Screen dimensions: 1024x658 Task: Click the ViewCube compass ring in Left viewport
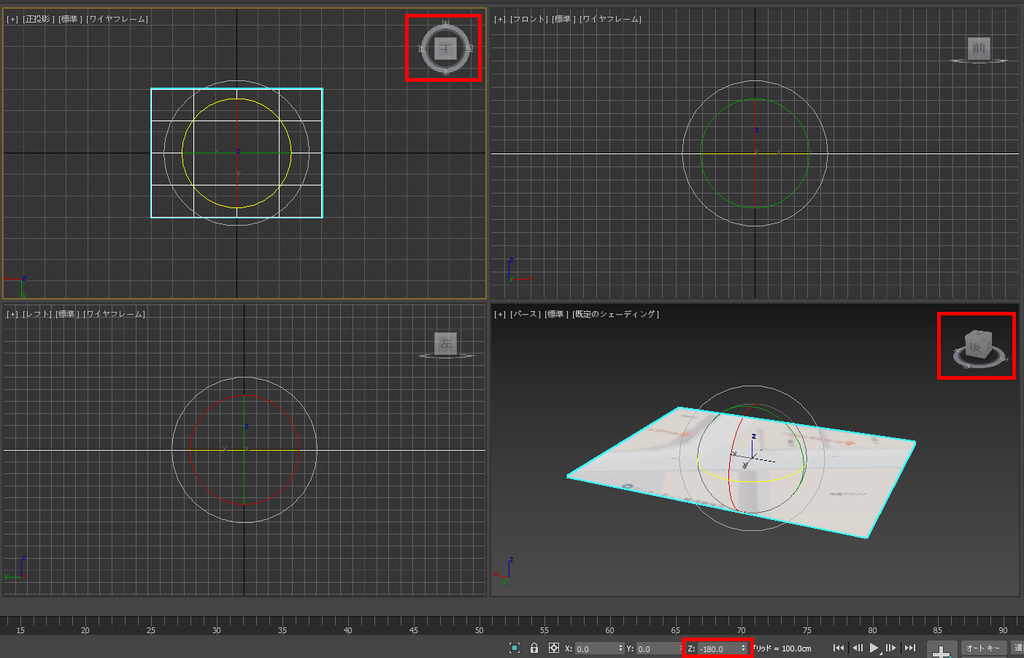445,356
